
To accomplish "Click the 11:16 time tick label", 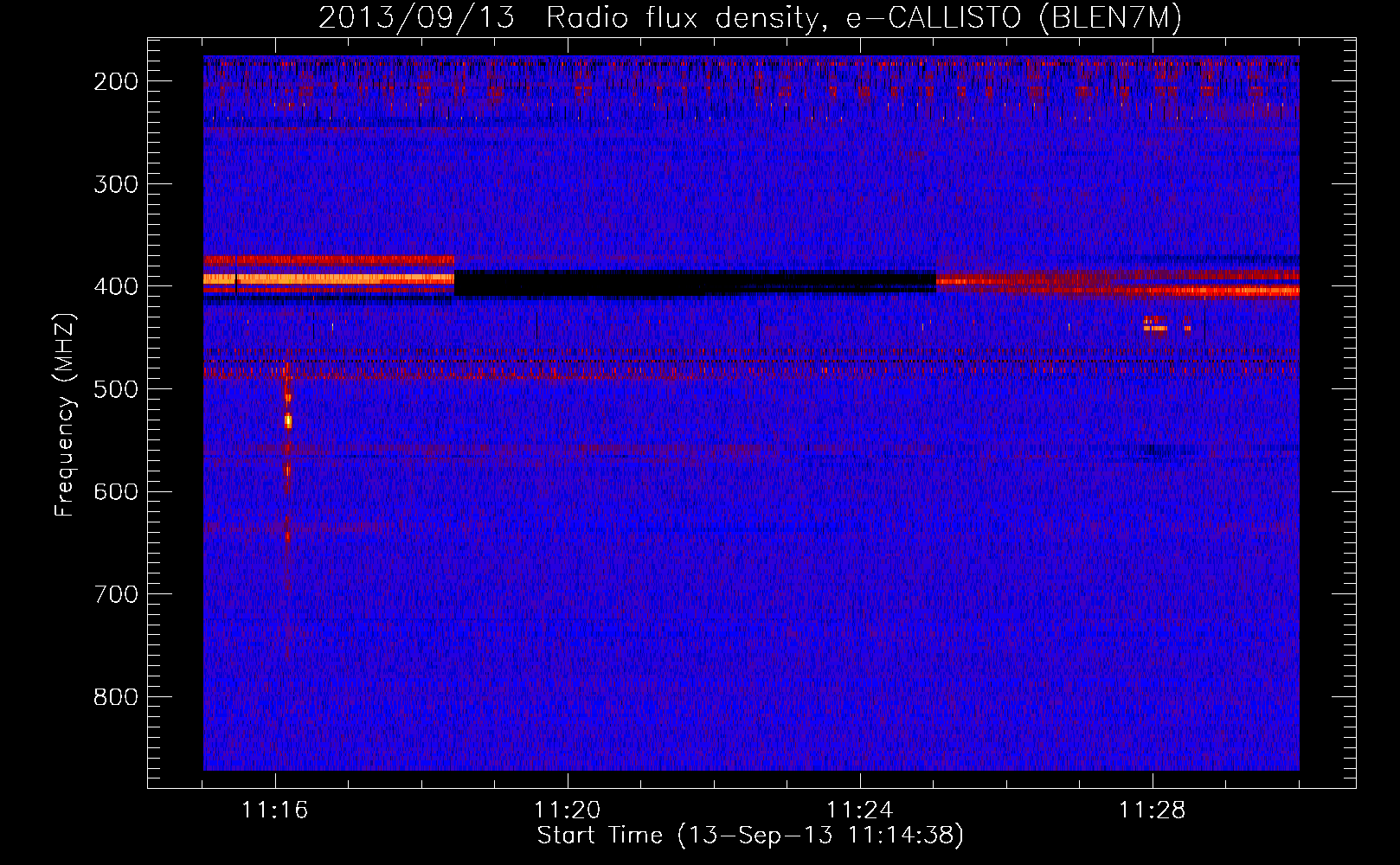I will tap(275, 811).
